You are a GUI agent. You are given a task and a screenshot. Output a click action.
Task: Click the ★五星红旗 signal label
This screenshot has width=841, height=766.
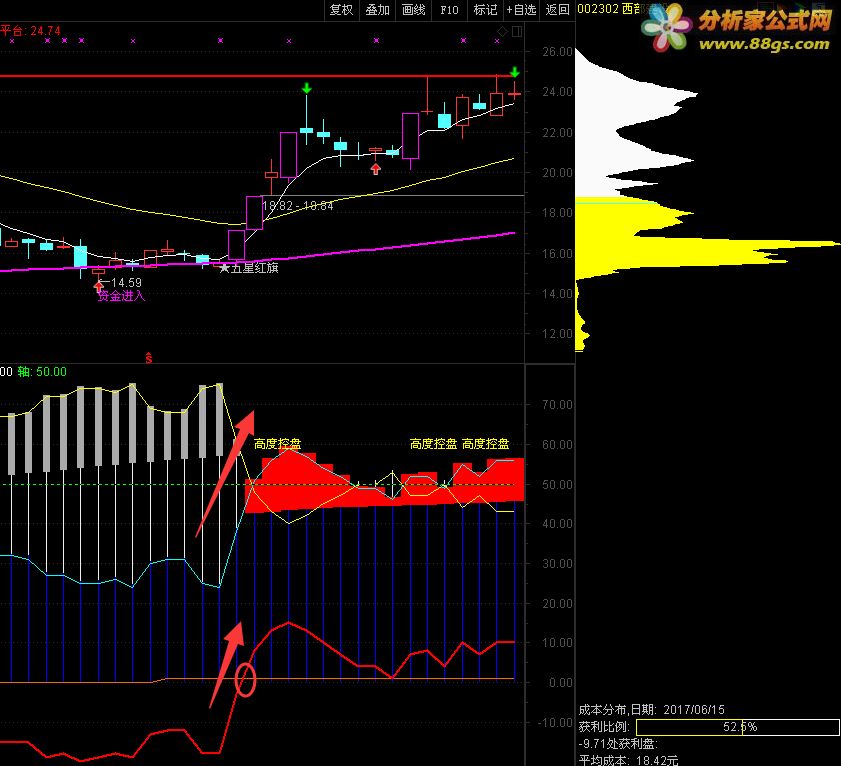click(x=249, y=268)
